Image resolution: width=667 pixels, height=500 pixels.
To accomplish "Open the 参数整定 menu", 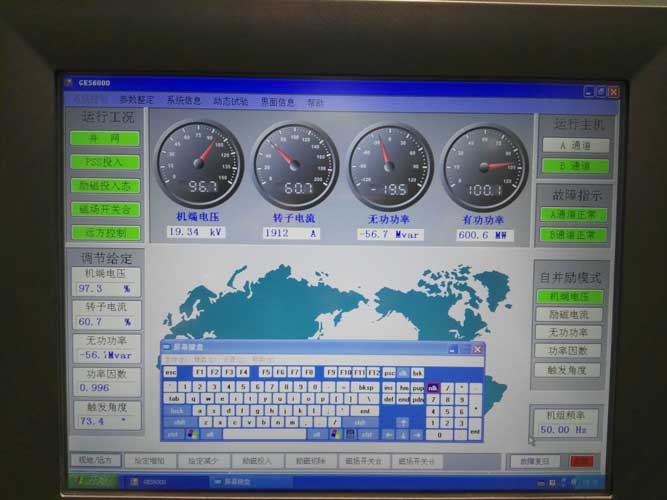I will [137, 101].
